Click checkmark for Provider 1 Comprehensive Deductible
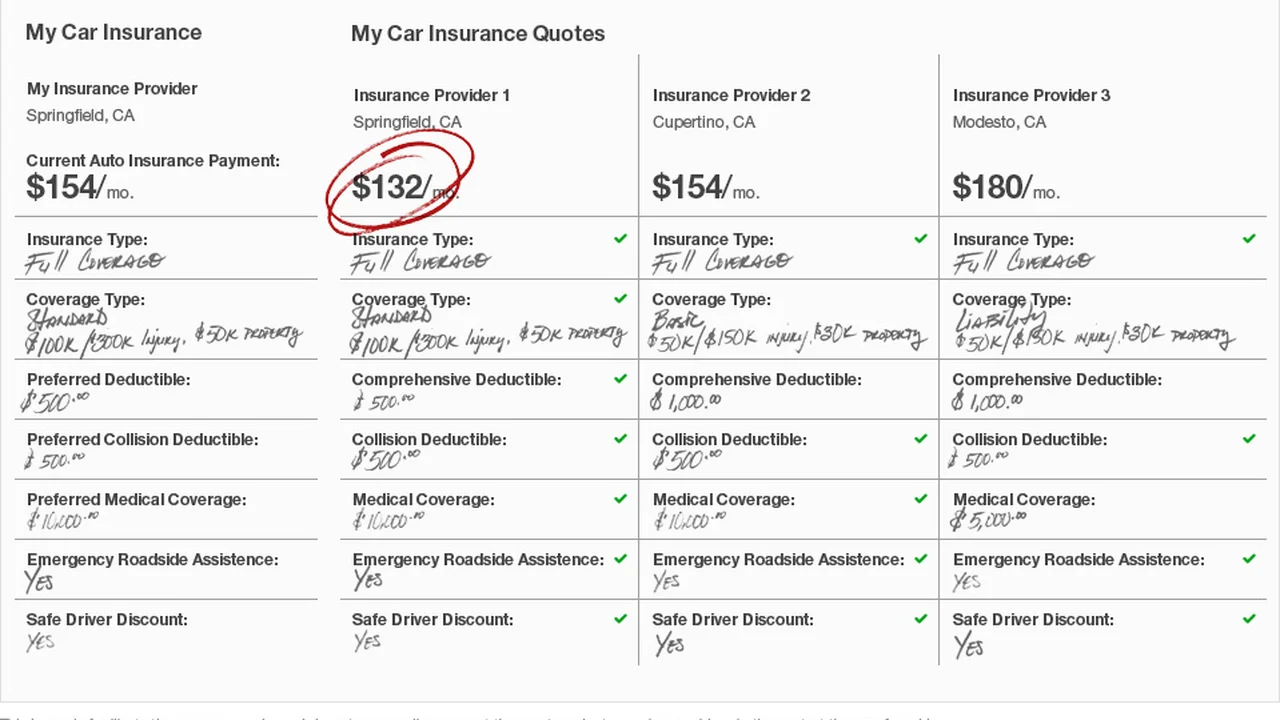1280x720 pixels. coord(620,379)
